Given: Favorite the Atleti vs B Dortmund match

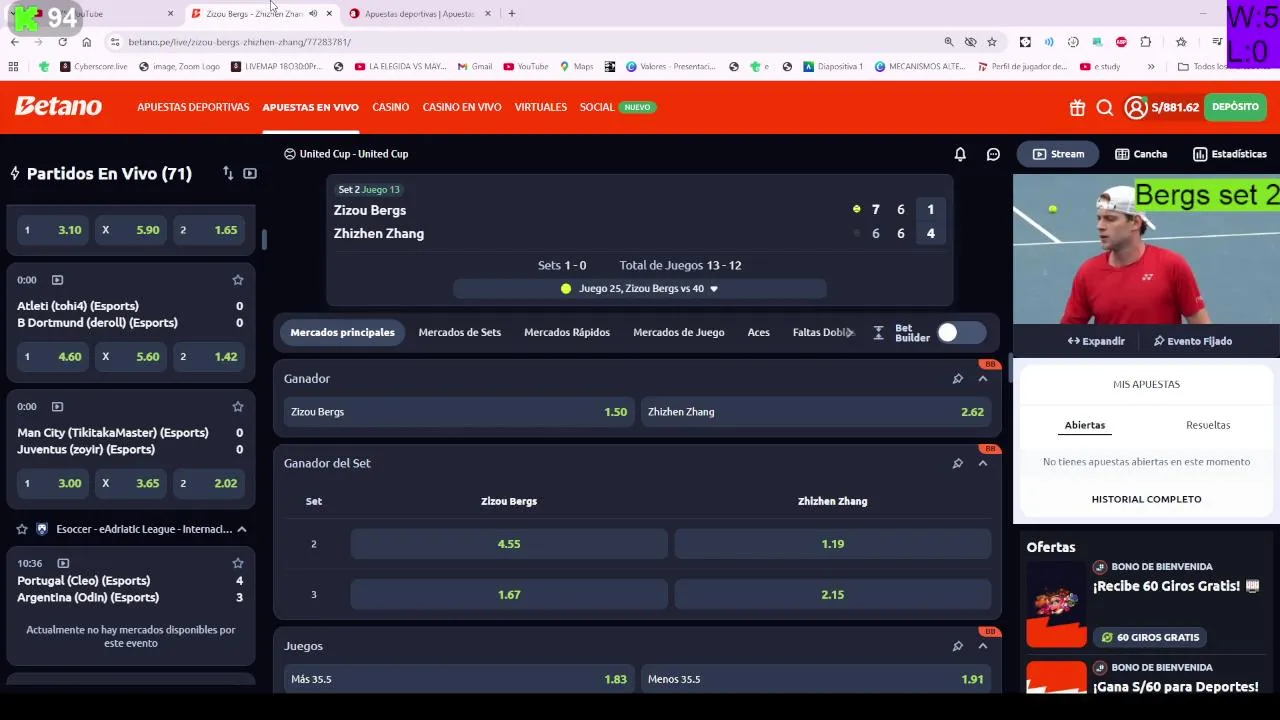Looking at the screenshot, I should coord(238,280).
